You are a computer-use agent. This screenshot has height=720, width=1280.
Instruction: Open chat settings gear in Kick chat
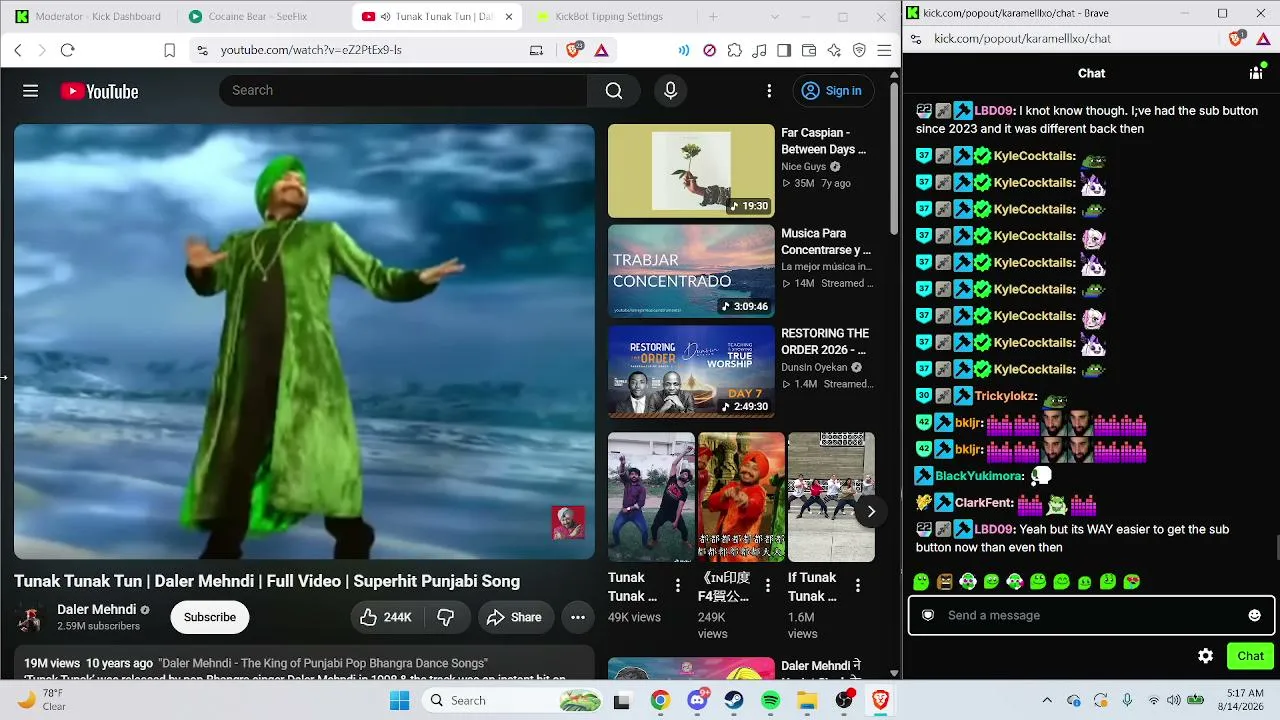pyautogui.click(x=1206, y=656)
